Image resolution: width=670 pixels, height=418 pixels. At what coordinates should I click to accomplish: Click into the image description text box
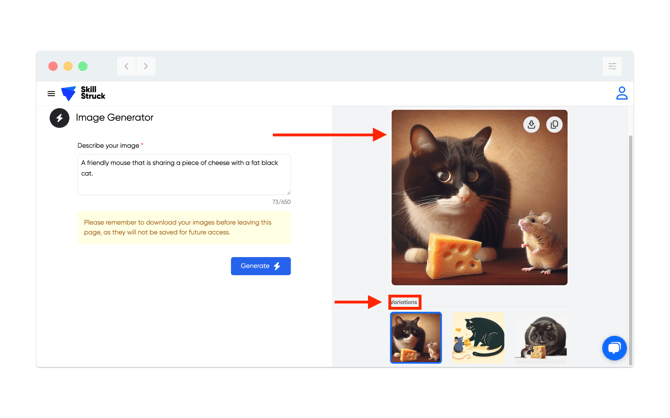pyautogui.click(x=183, y=174)
